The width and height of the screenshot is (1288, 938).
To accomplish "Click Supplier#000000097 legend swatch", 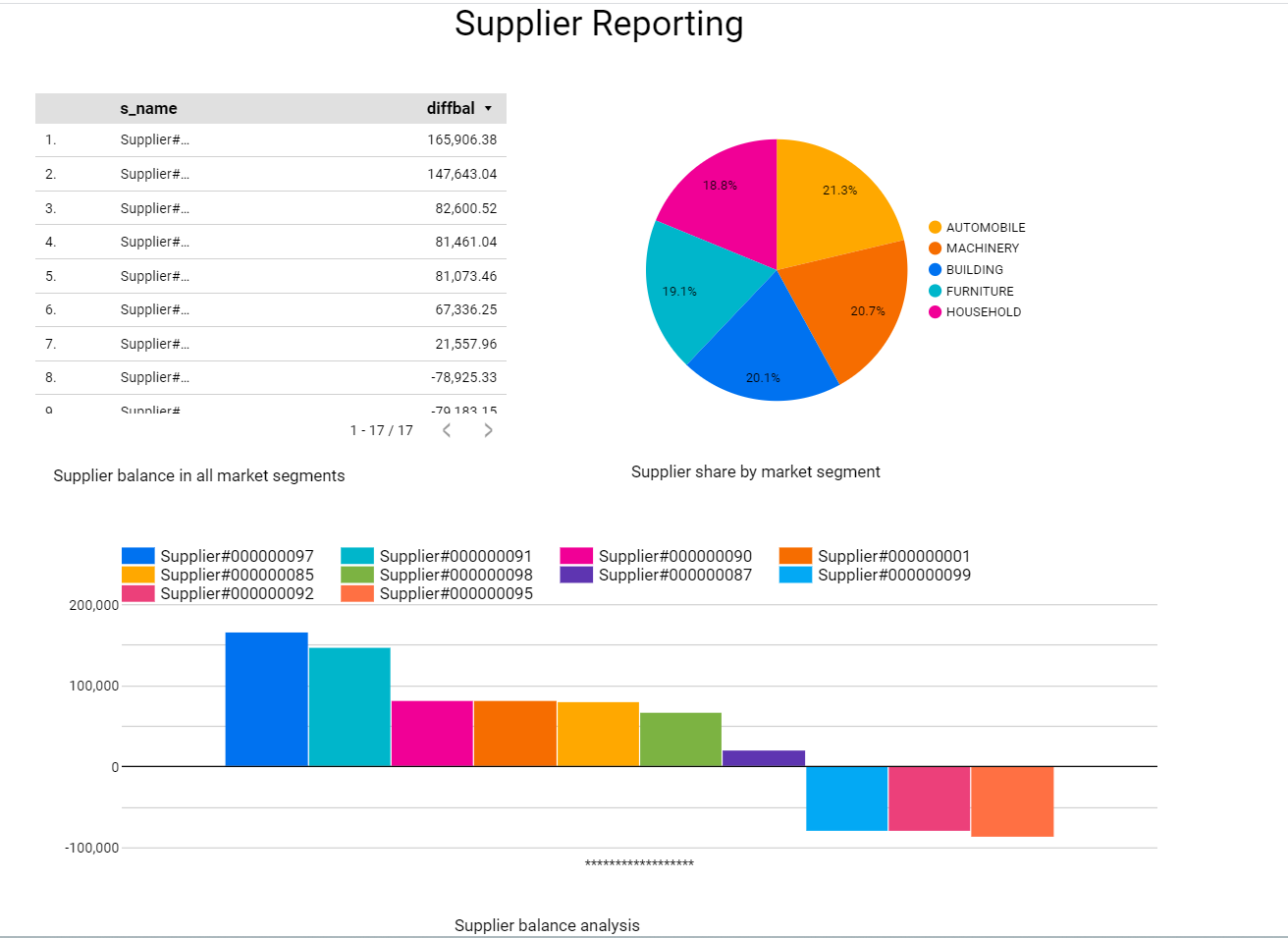I will click(138, 556).
